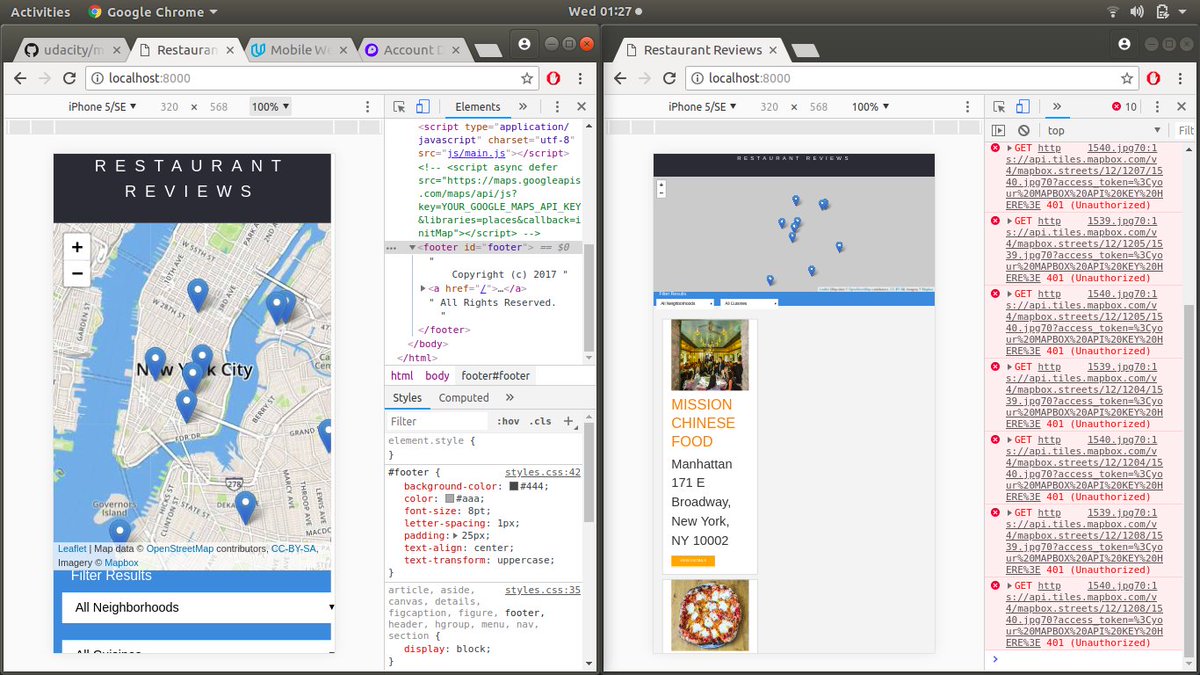The image size is (1200, 675).
Task: Click the site info icon in left address bar
Action: coord(96,78)
